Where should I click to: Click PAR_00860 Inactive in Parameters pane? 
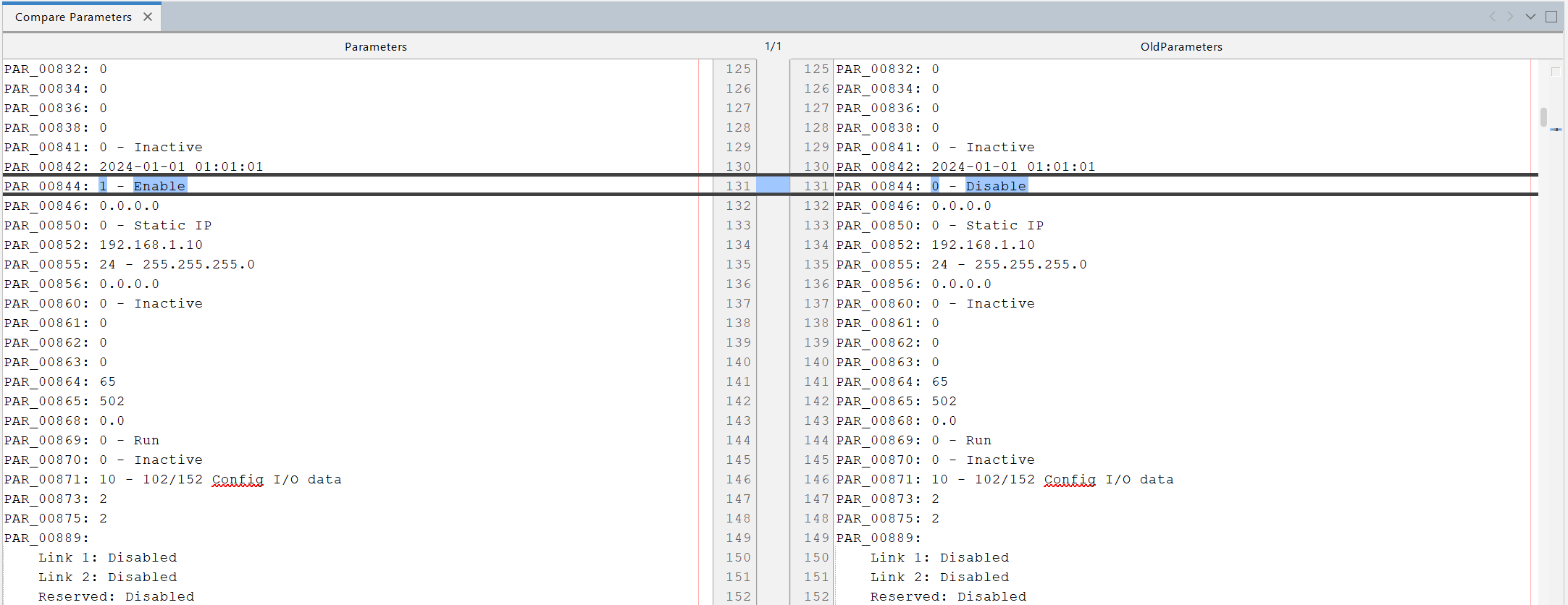coord(104,303)
